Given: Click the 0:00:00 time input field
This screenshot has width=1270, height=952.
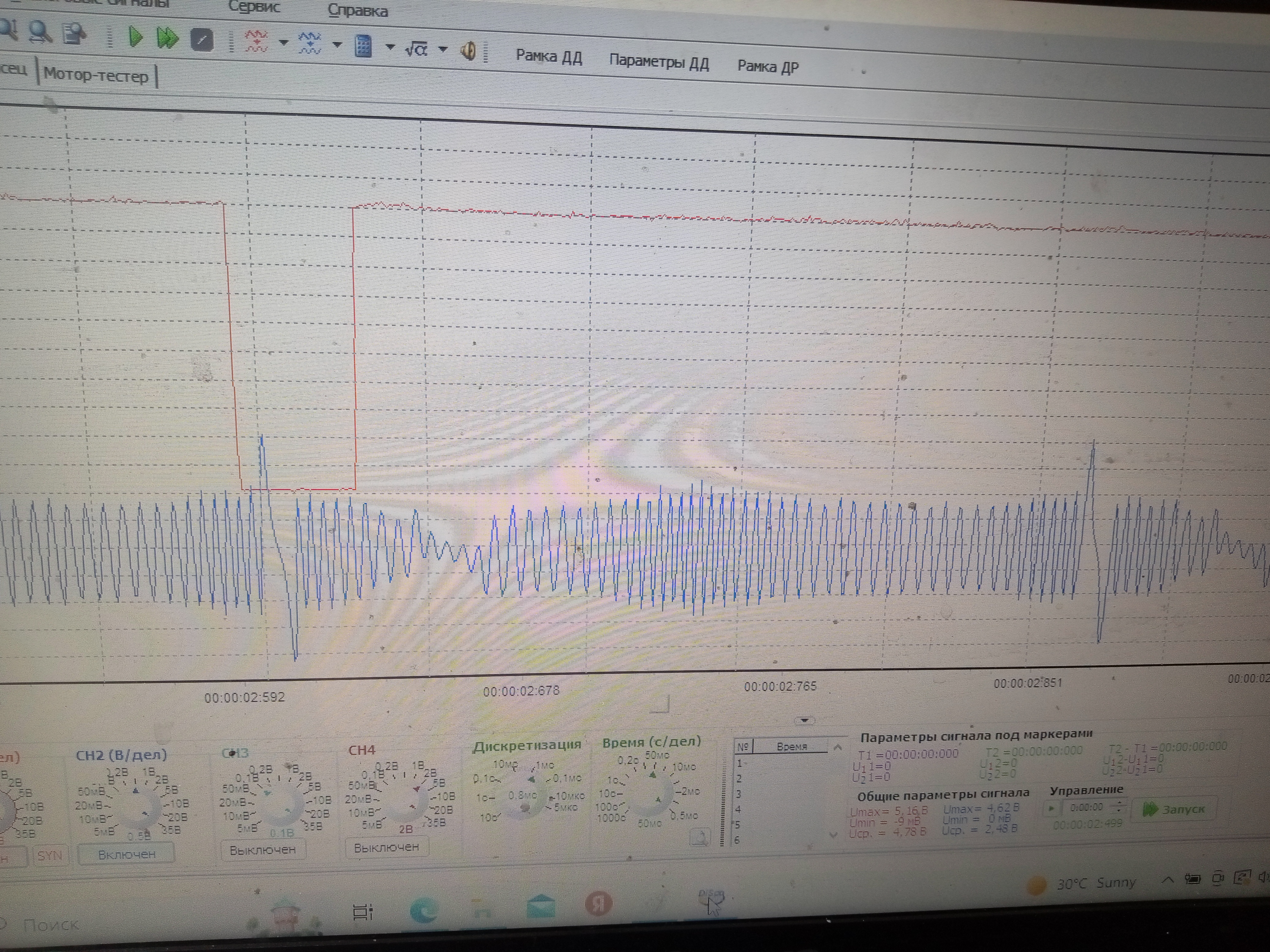Looking at the screenshot, I should tap(1086, 807).
